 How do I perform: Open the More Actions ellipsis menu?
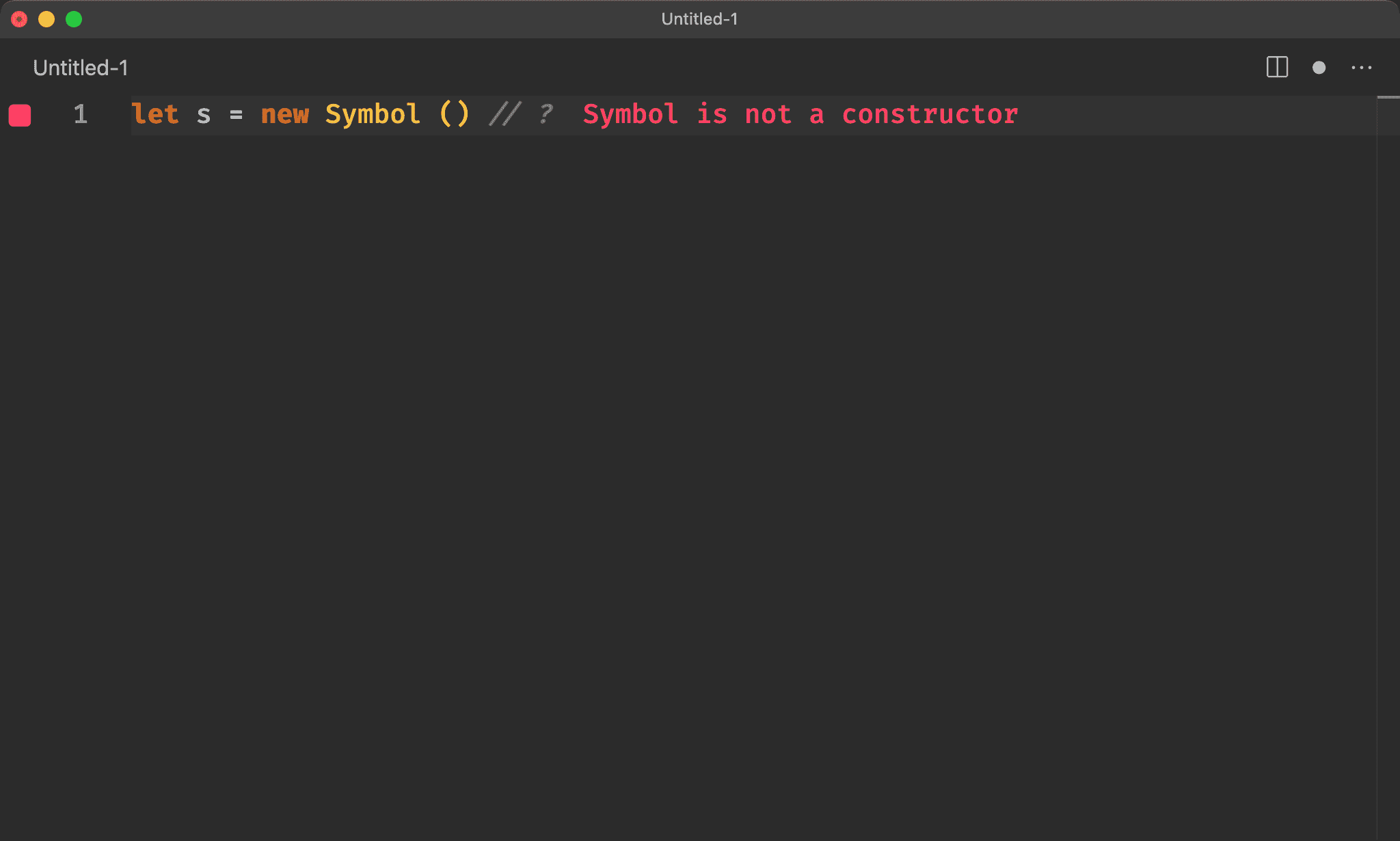(x=1361, y=68)
